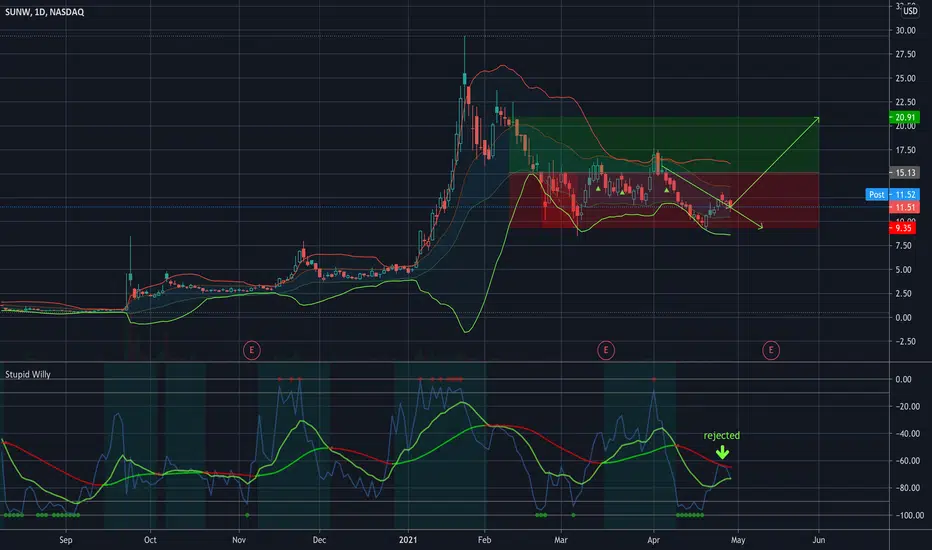
Task: Click the Dec label on time axis
Action: click(x=319, y=540)
